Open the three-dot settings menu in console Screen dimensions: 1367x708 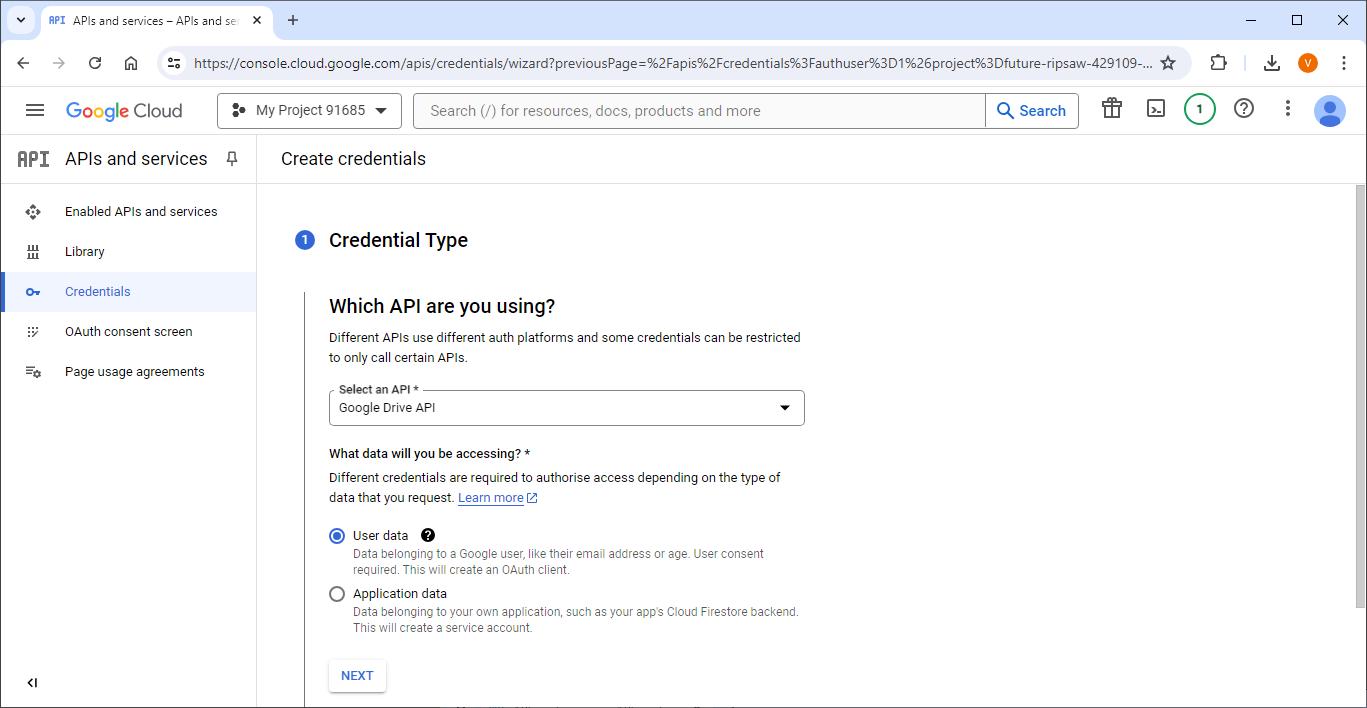[x=1288, y=109]
